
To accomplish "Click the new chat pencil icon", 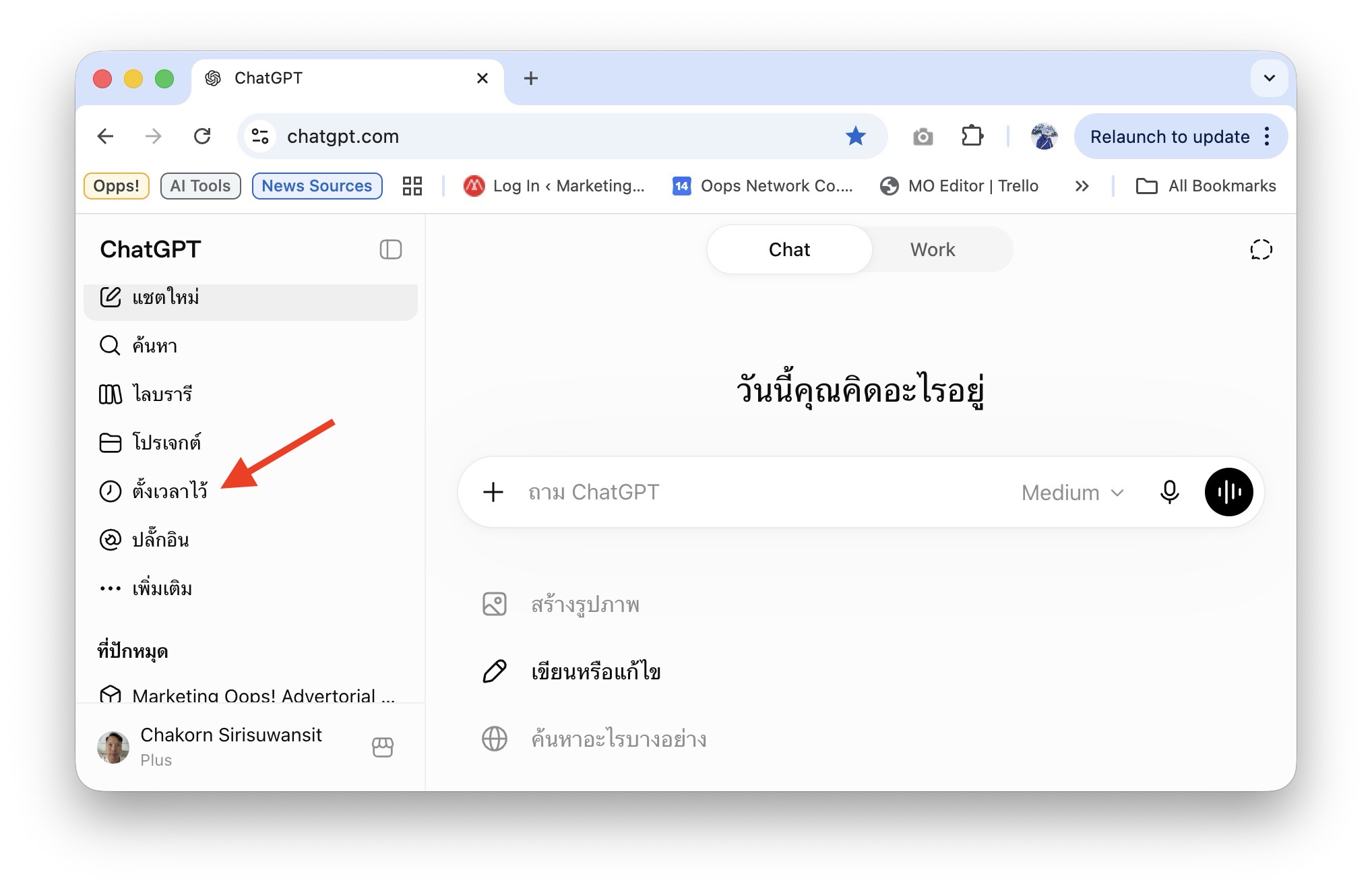I will 111,297.
